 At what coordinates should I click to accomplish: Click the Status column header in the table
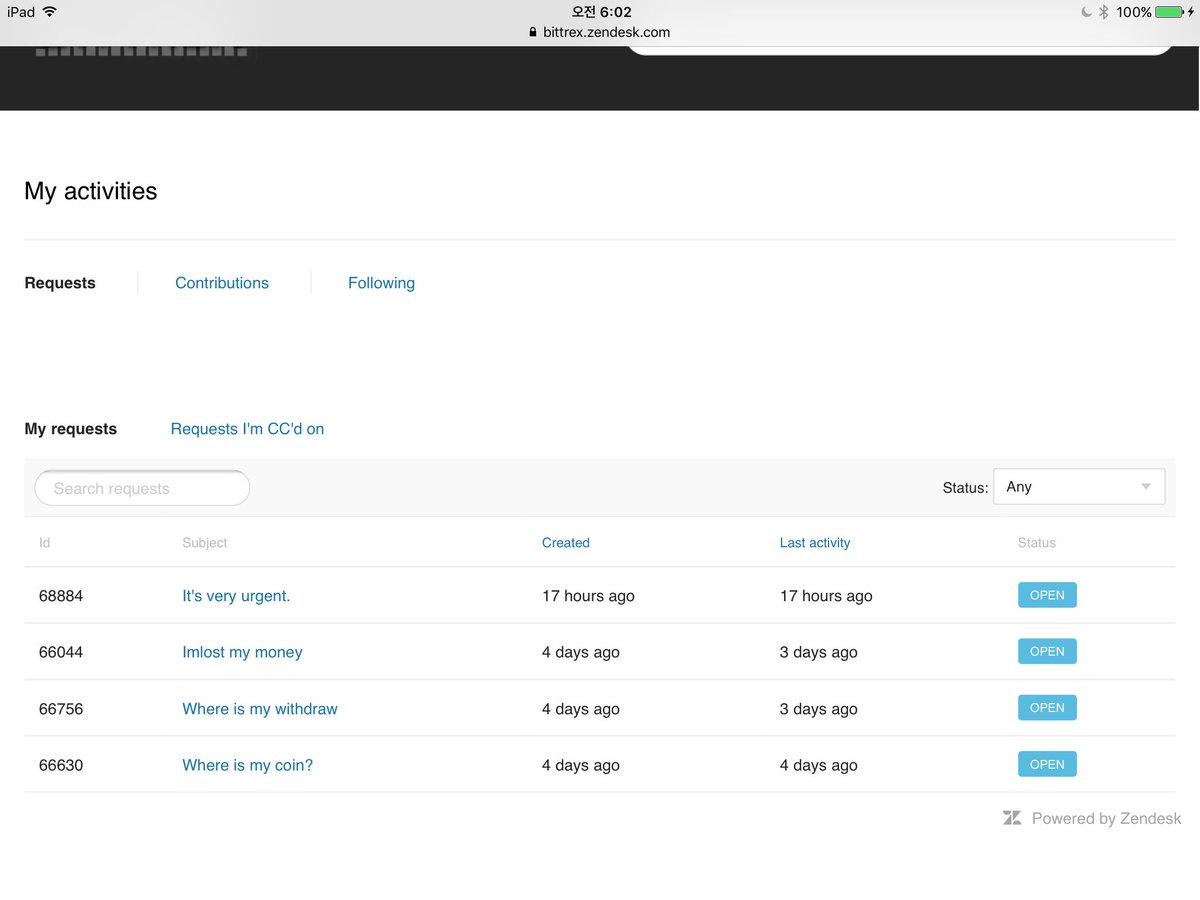[x=1037, y=543]
